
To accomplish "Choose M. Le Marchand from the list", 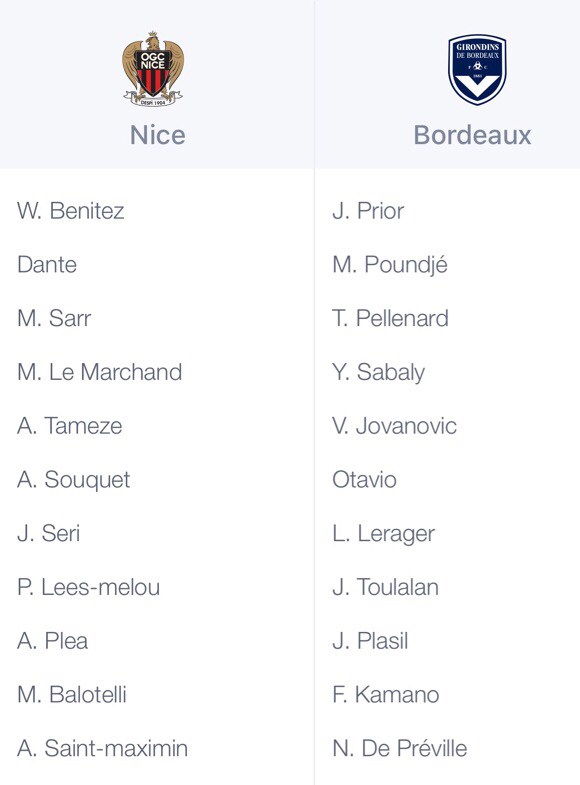I will click(100, 372).
